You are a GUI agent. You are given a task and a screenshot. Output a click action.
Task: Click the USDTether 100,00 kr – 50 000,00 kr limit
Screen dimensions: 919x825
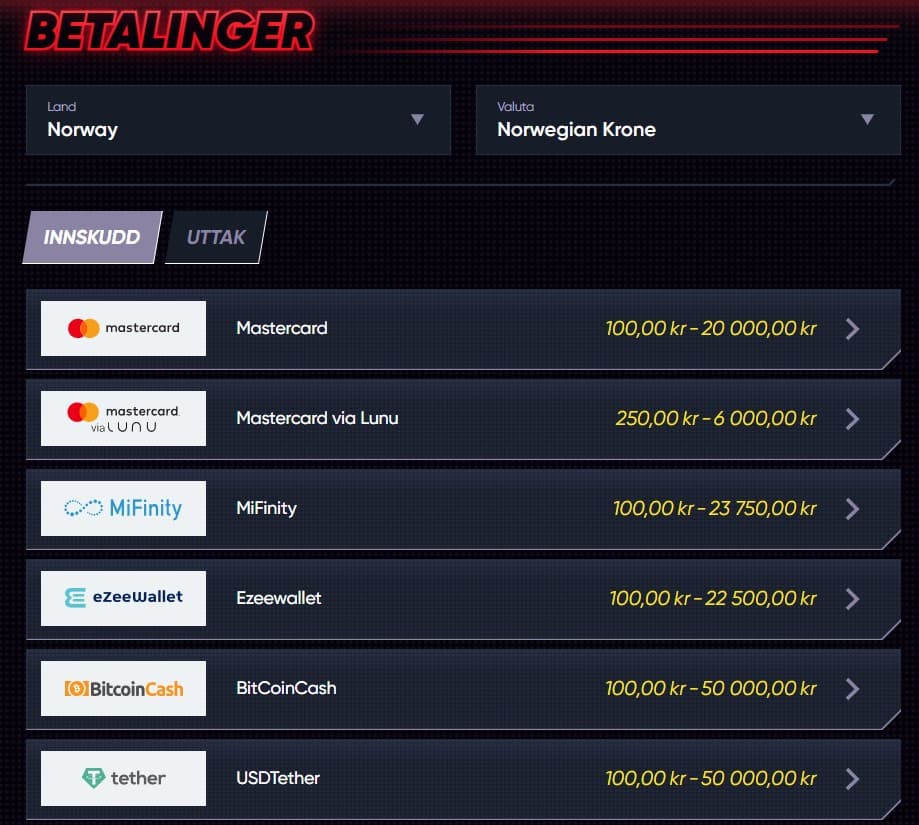(x=711, y=778)
